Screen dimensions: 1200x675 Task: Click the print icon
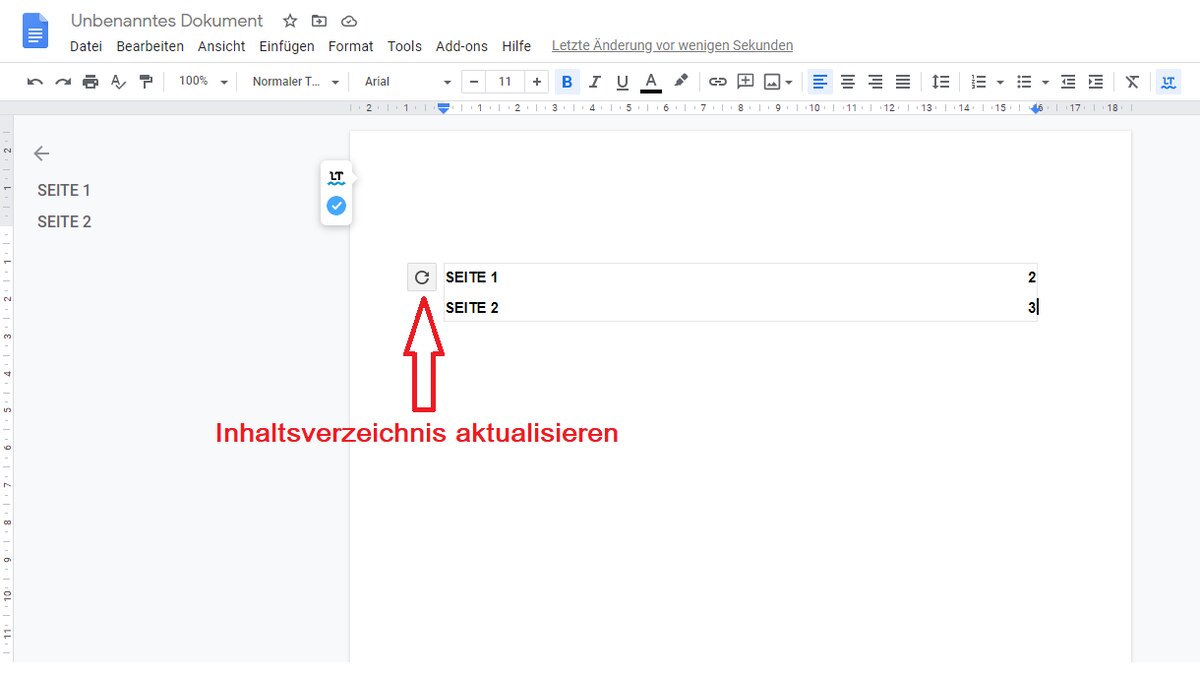click(x=90, y=81)
